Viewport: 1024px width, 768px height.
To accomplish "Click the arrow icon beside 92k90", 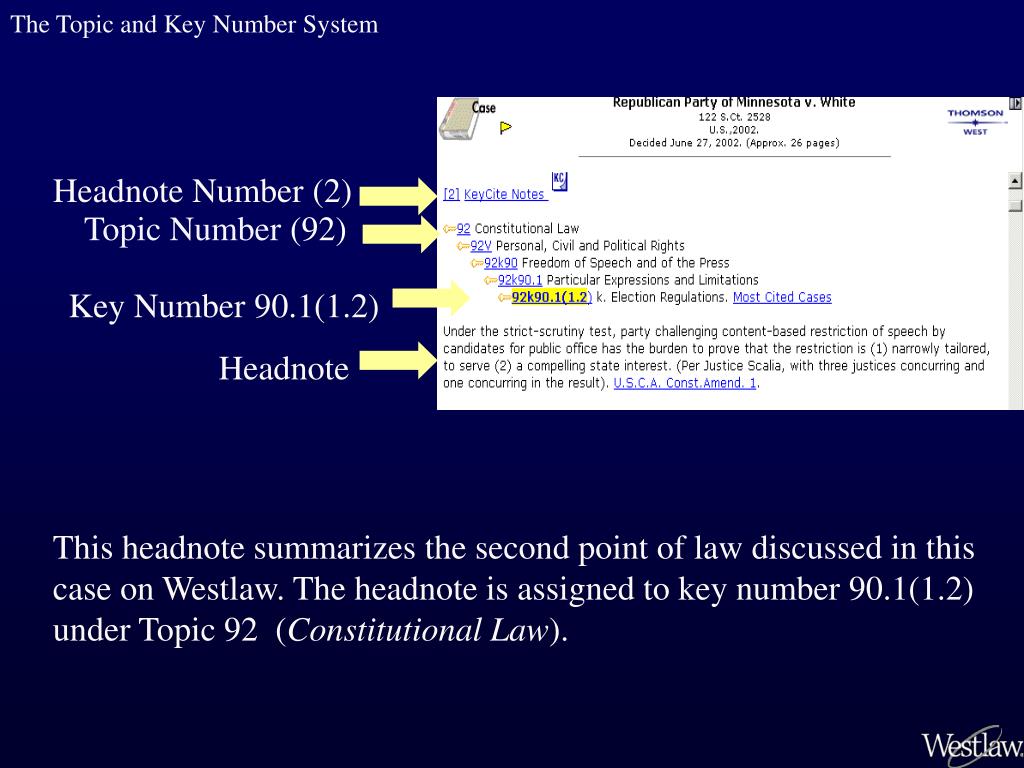I will [x=477, y=263].
